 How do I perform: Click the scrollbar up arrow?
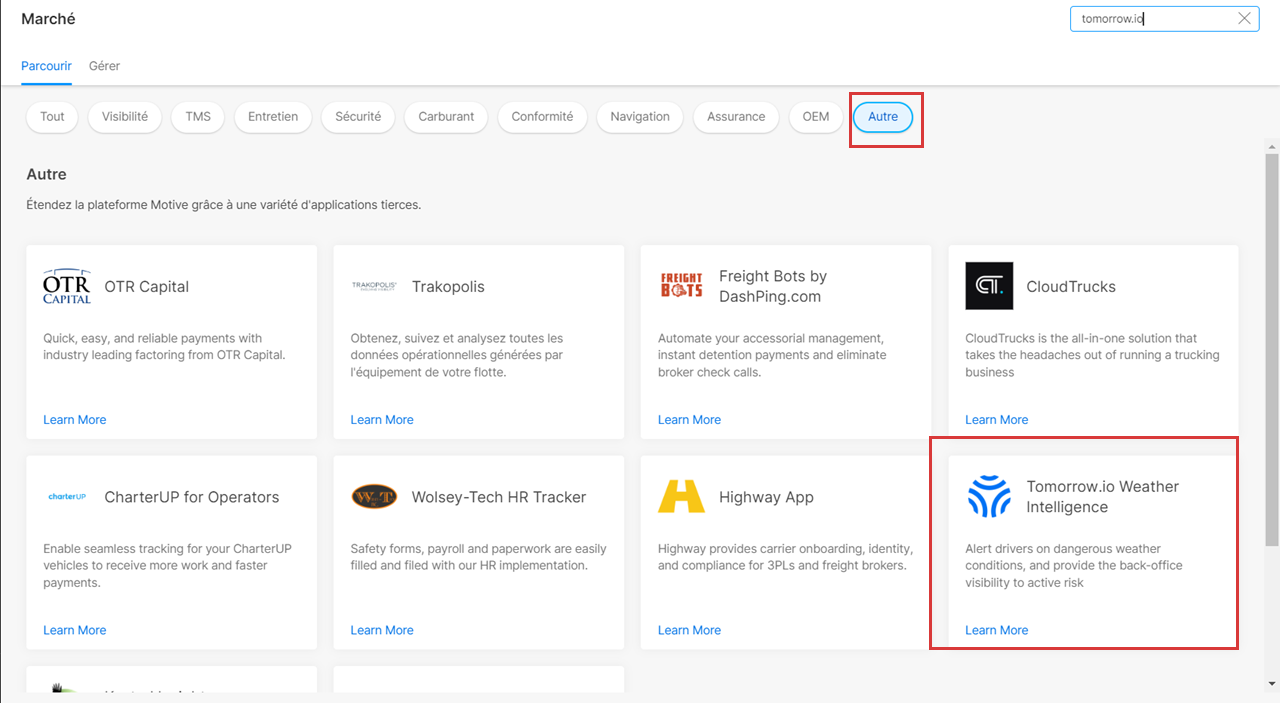(1271, 145)
